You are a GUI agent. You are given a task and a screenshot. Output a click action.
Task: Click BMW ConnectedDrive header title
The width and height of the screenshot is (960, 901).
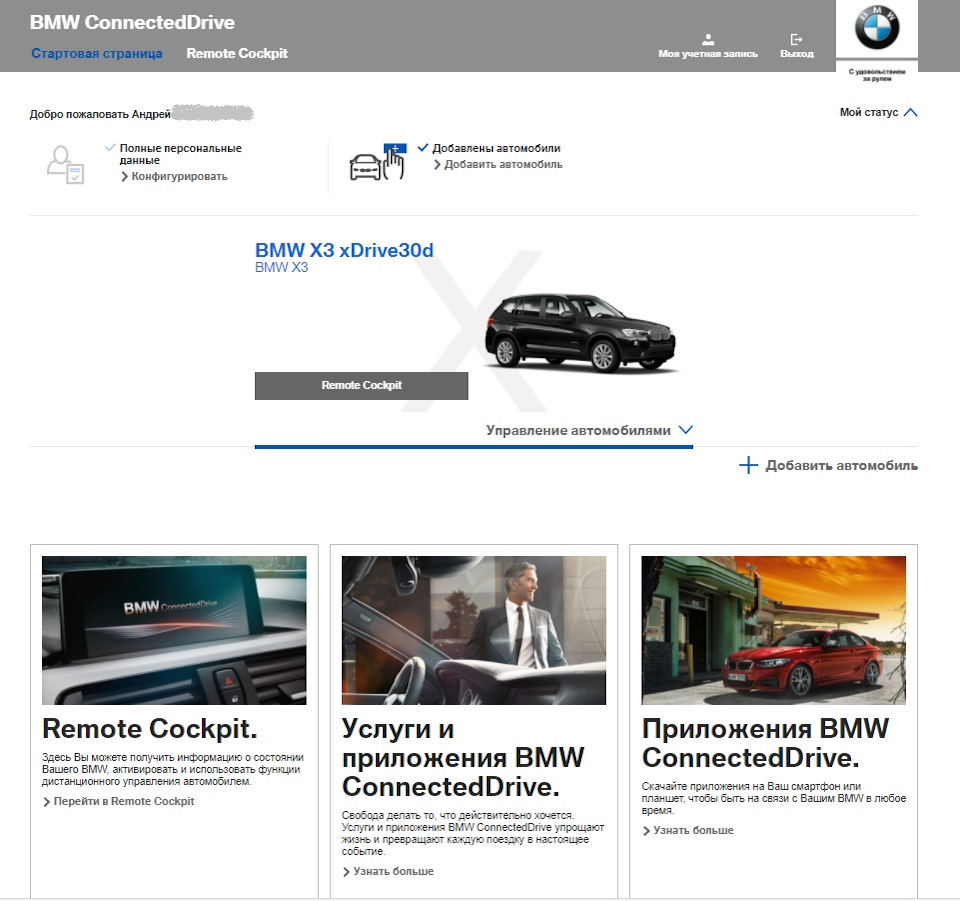(132, 23)
